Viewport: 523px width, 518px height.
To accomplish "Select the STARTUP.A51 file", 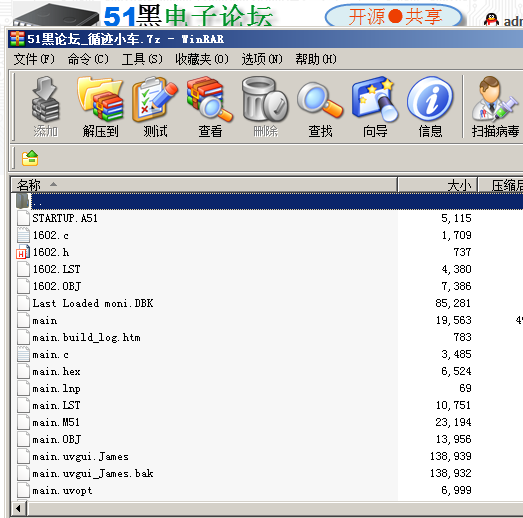I will (x=65, y=218).
